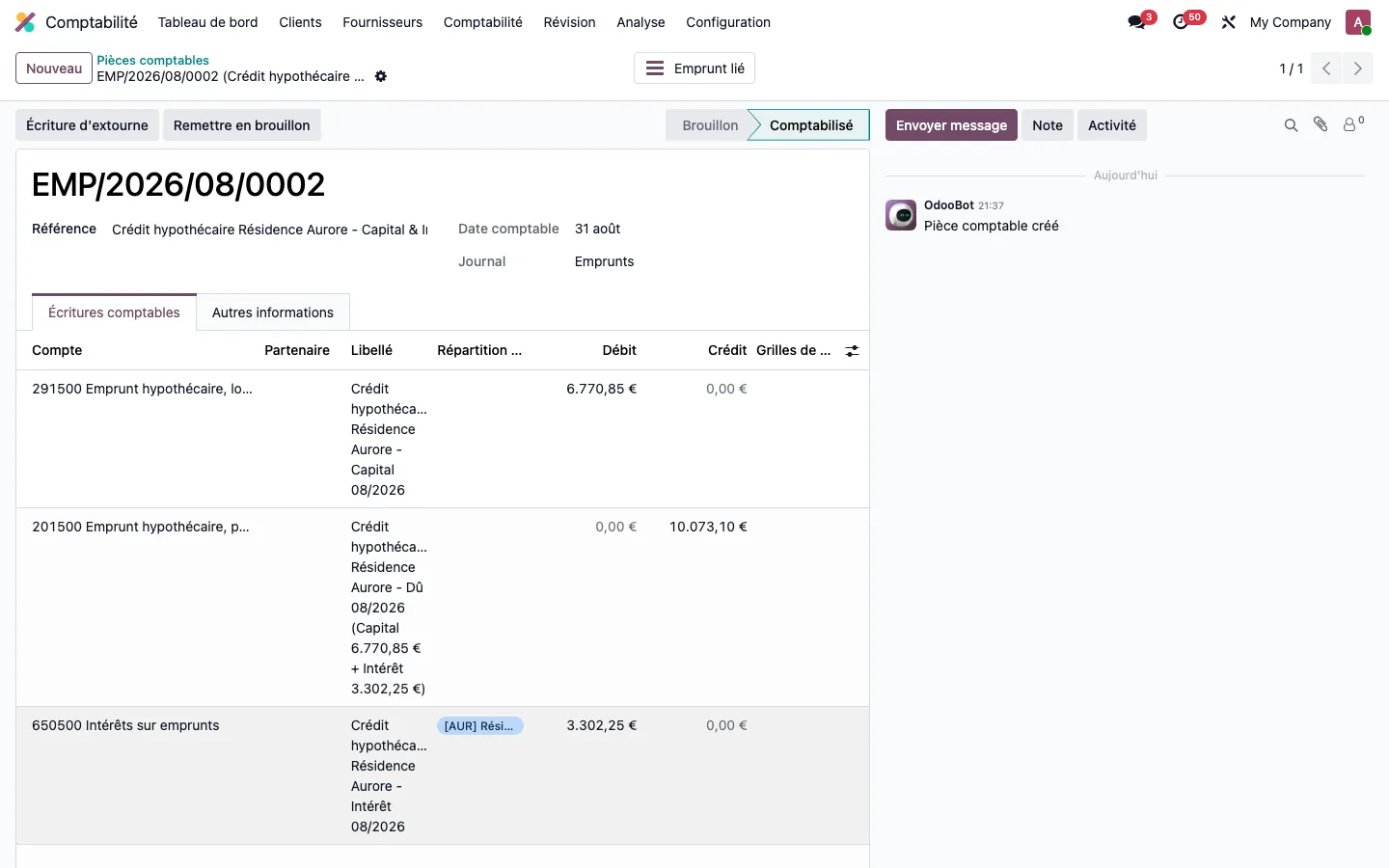The width and height of the screenshot is (1389, 868).
Task: Switch to Autres informations tab
Action: point(273,312)
